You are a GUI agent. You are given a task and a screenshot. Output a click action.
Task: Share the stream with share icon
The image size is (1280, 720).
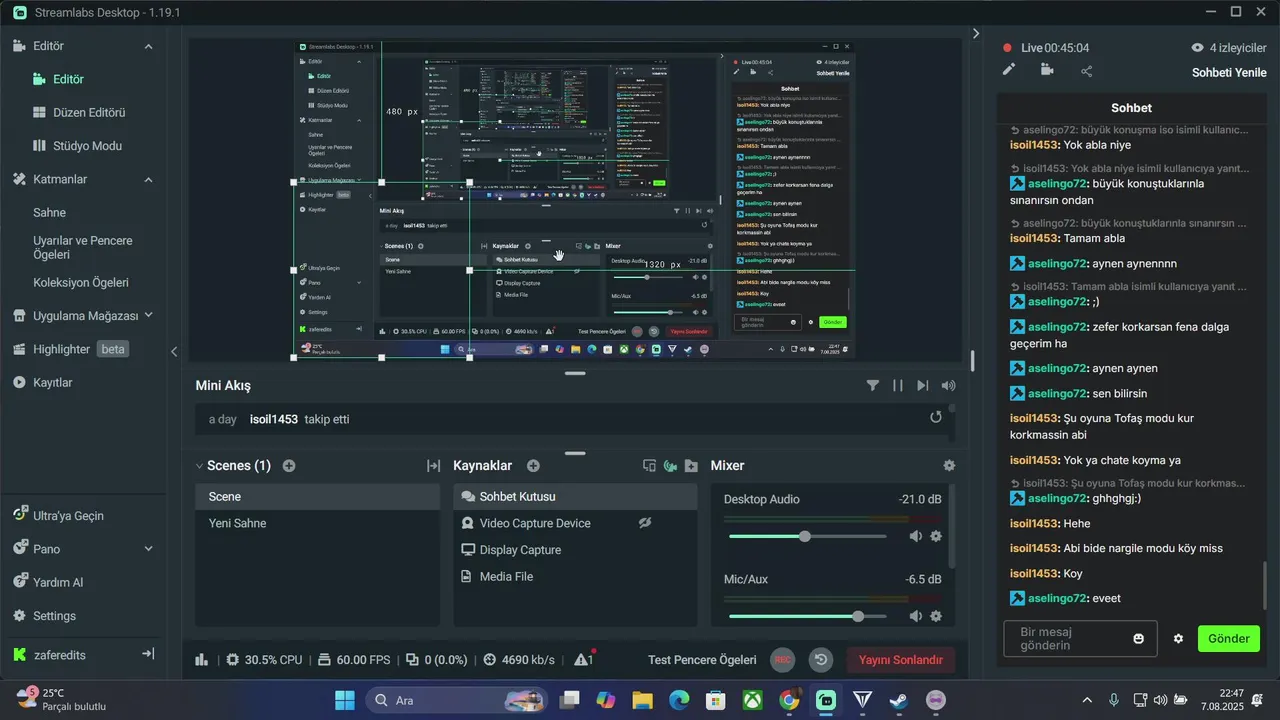point(1086,71)
